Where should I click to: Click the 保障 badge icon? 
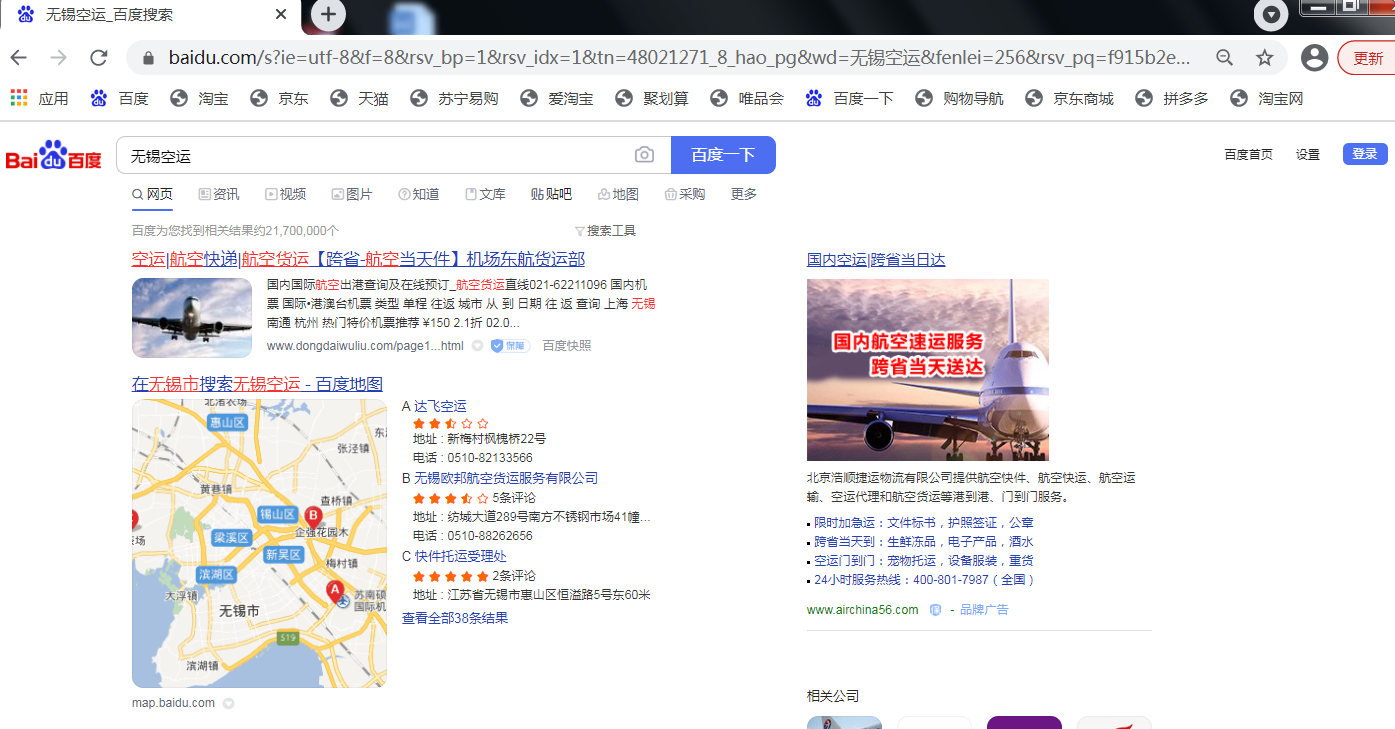(x=510, y=346)
